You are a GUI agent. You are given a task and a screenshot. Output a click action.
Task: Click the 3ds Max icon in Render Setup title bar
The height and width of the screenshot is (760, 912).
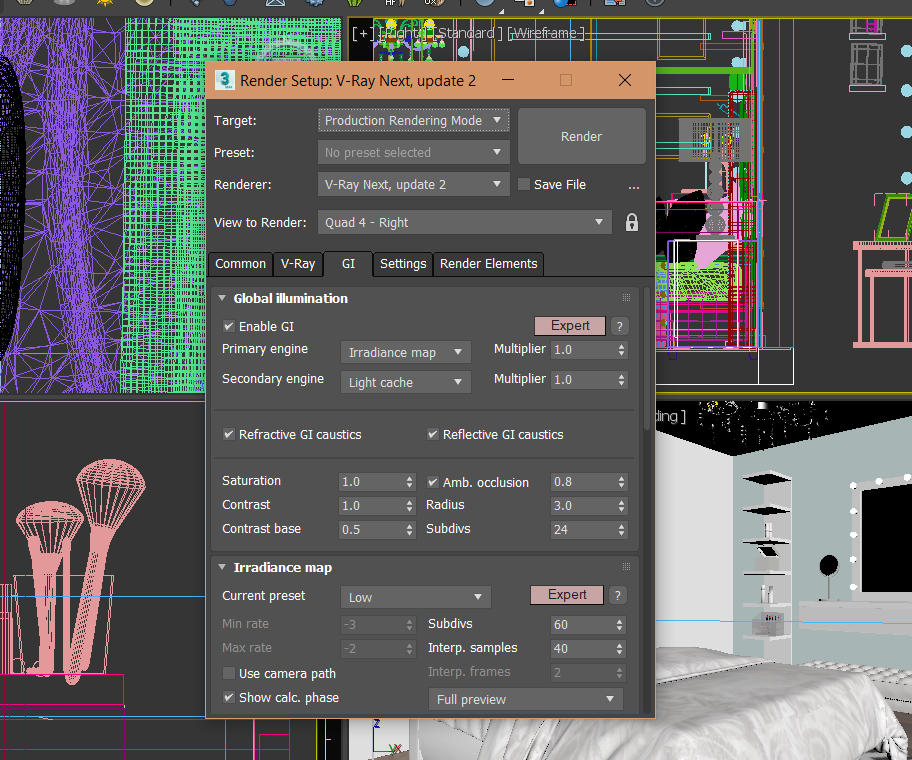pyautogui.click(x=225, y=80)
